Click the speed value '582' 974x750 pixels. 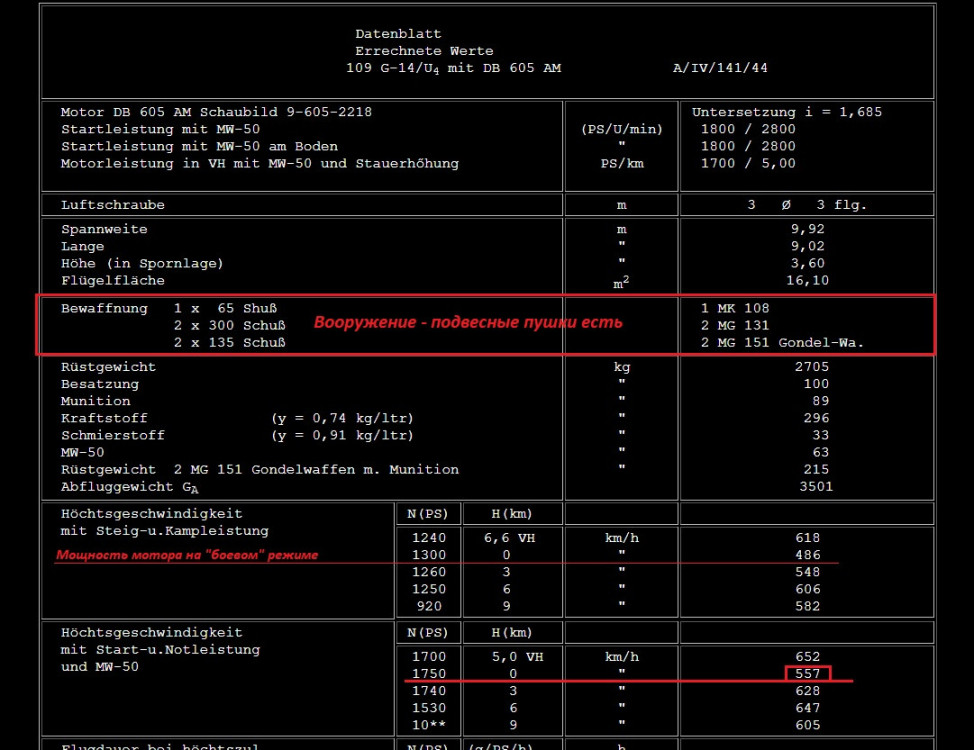tap(808, 606)
